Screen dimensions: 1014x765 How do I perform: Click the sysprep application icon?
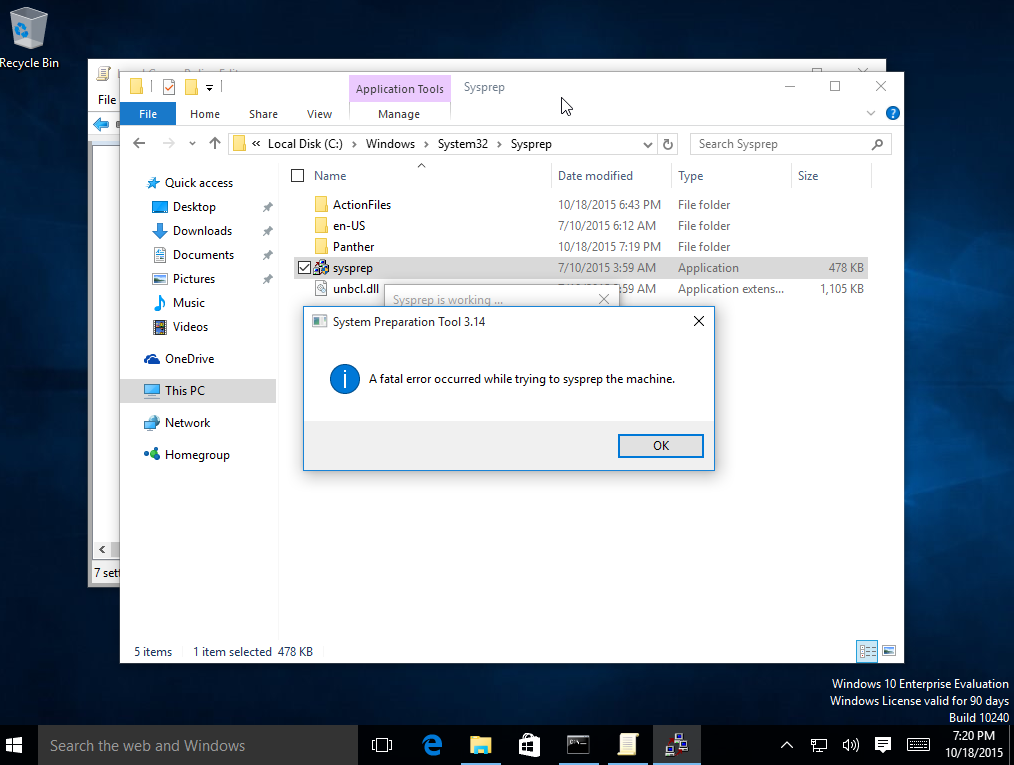(321, 268)
